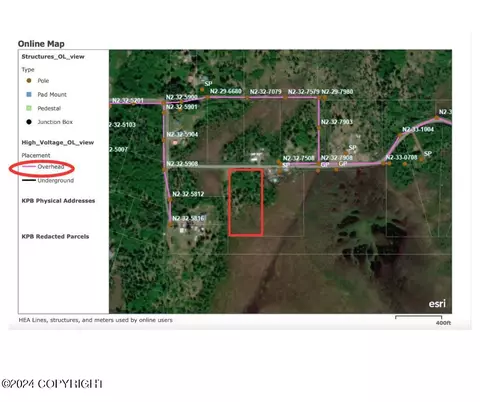Click map label N2-32-5904

182,134
